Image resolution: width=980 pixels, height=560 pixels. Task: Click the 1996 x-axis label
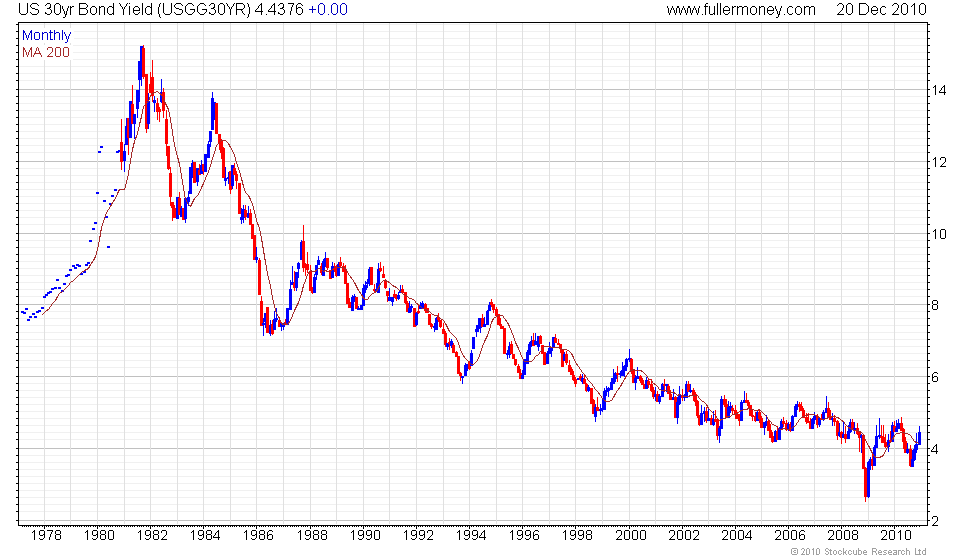(524, 535)
